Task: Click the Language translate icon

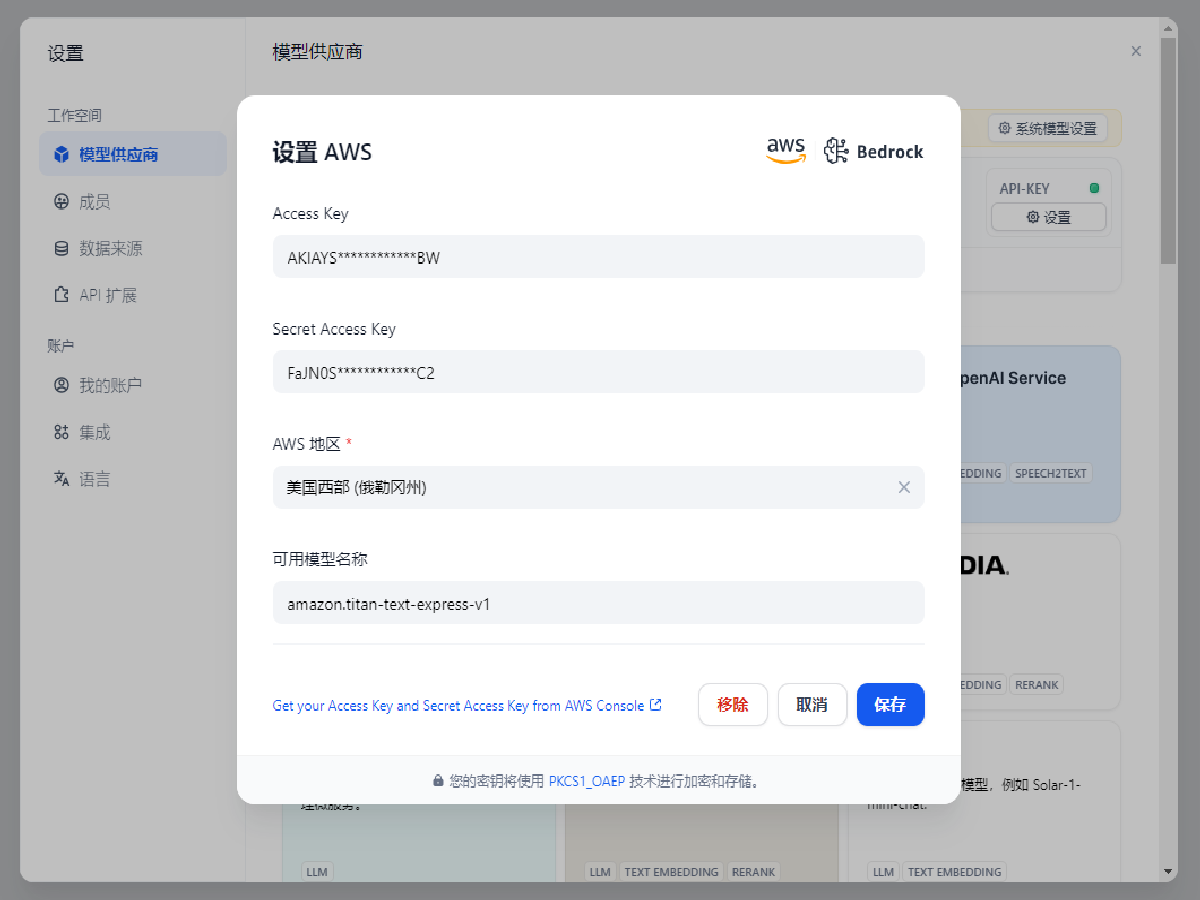Action: click(x=62, y=479)
